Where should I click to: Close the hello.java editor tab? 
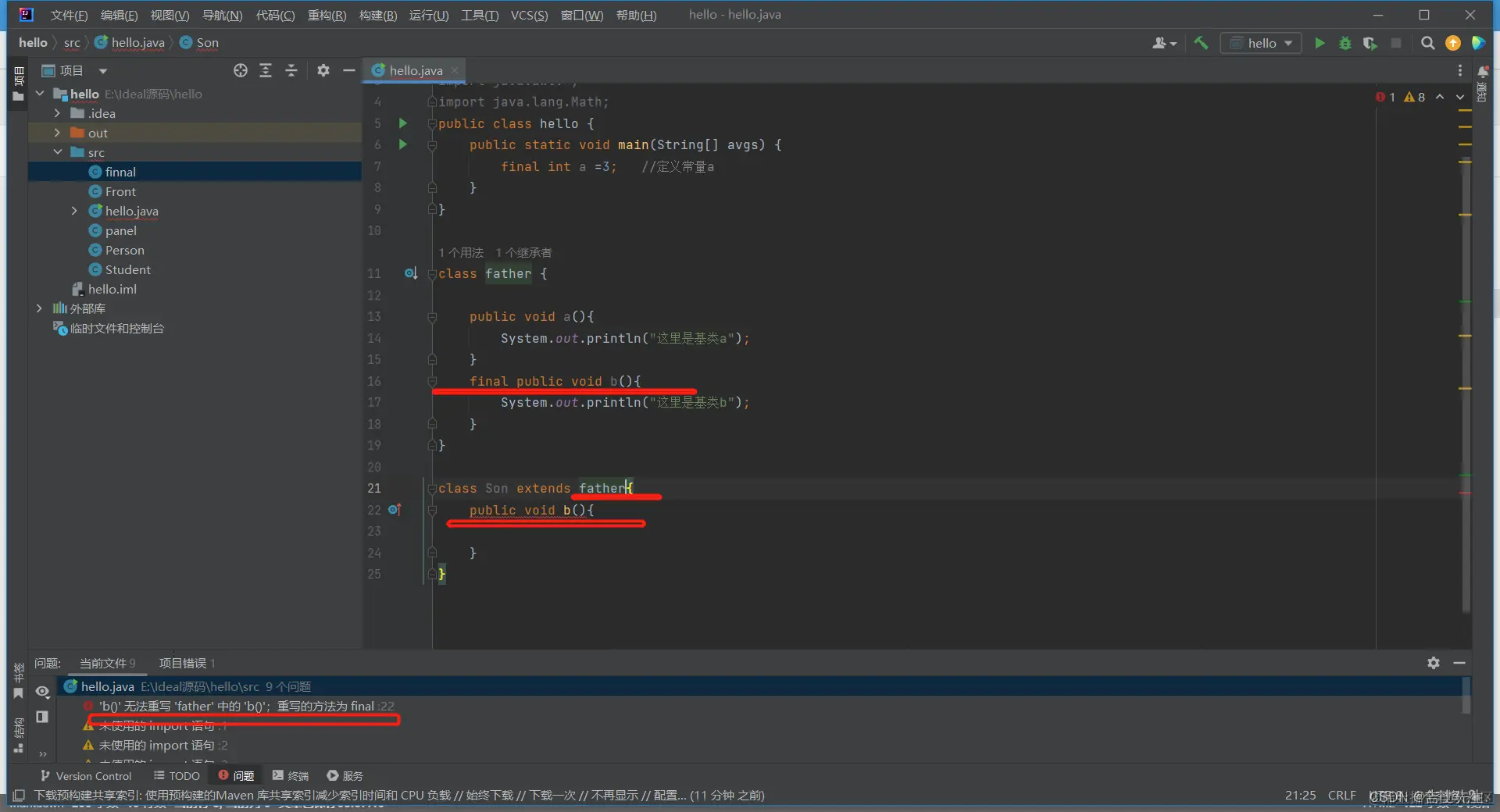tap(455, 70)
